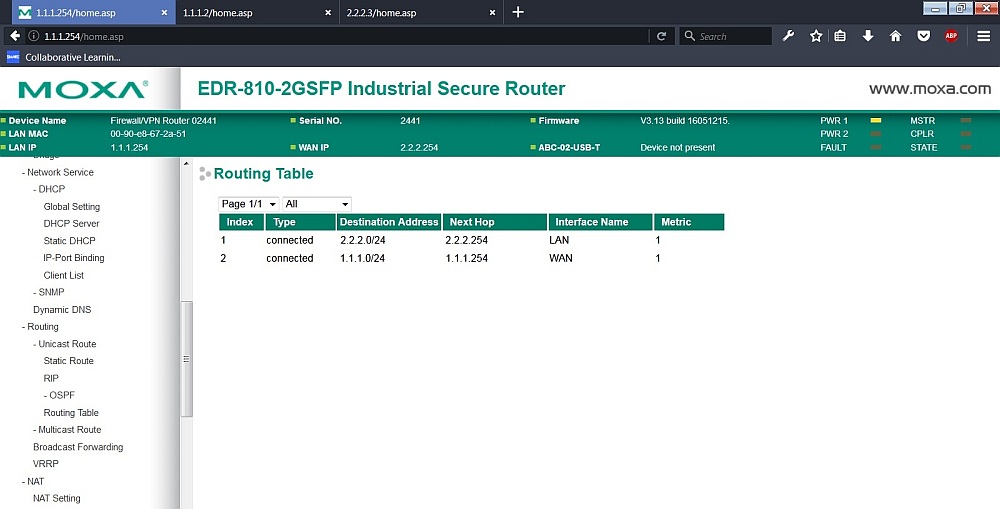
Task: Open the Page 1/1 dropdown
Action: point(249,204)
